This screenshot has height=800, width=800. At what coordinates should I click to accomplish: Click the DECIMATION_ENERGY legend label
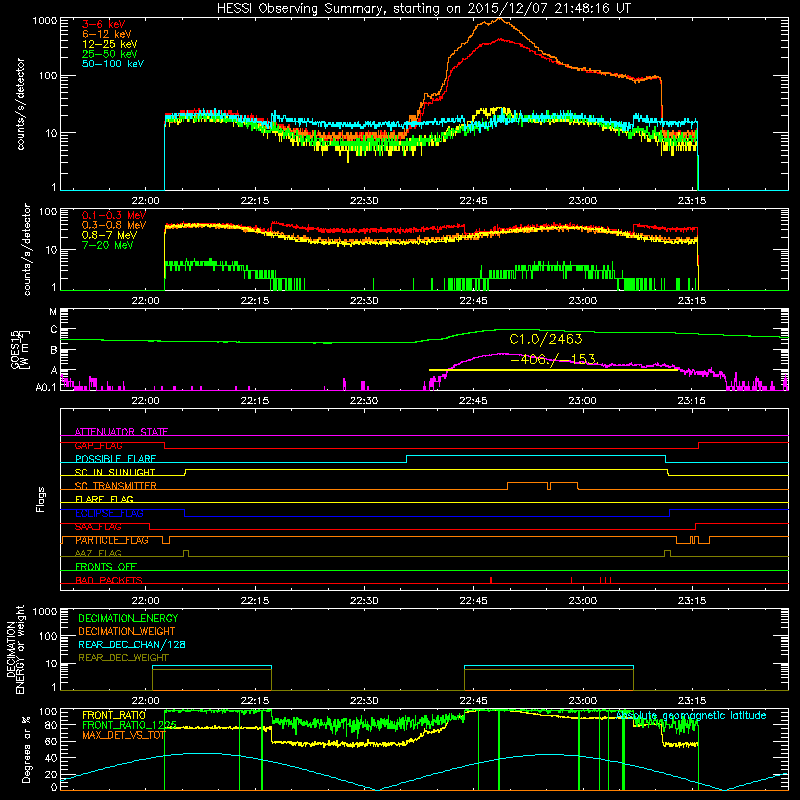point(128,618)
